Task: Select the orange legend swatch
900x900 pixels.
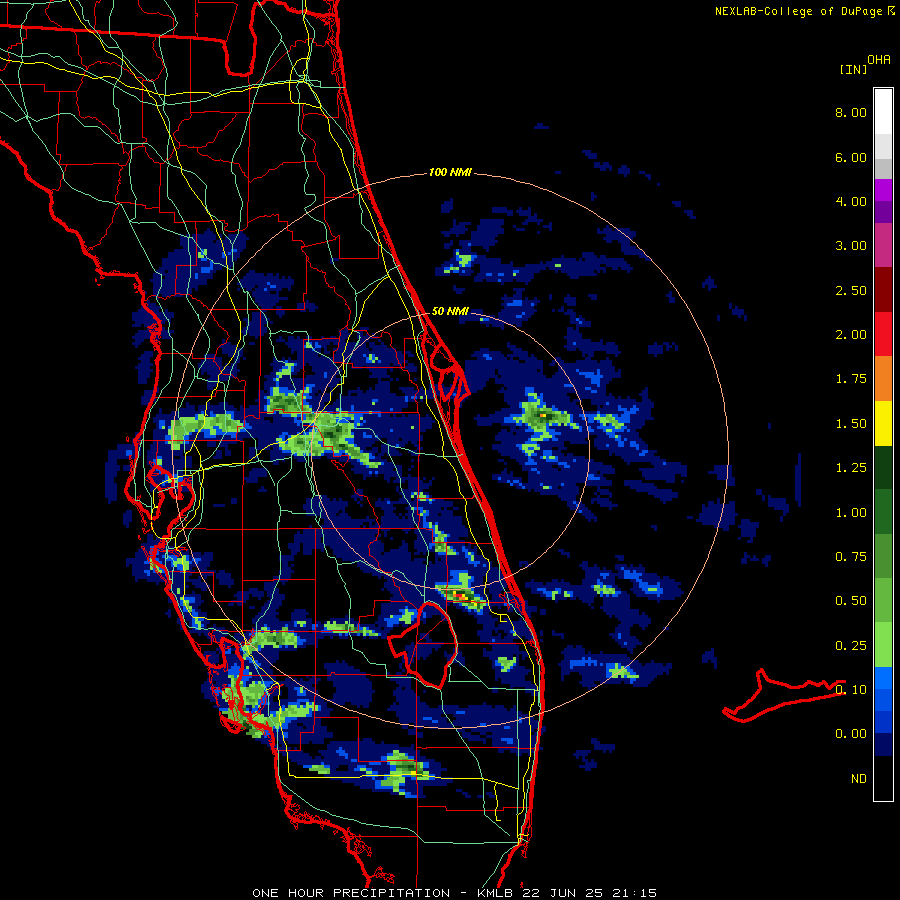Action: [x=883, y=379]
